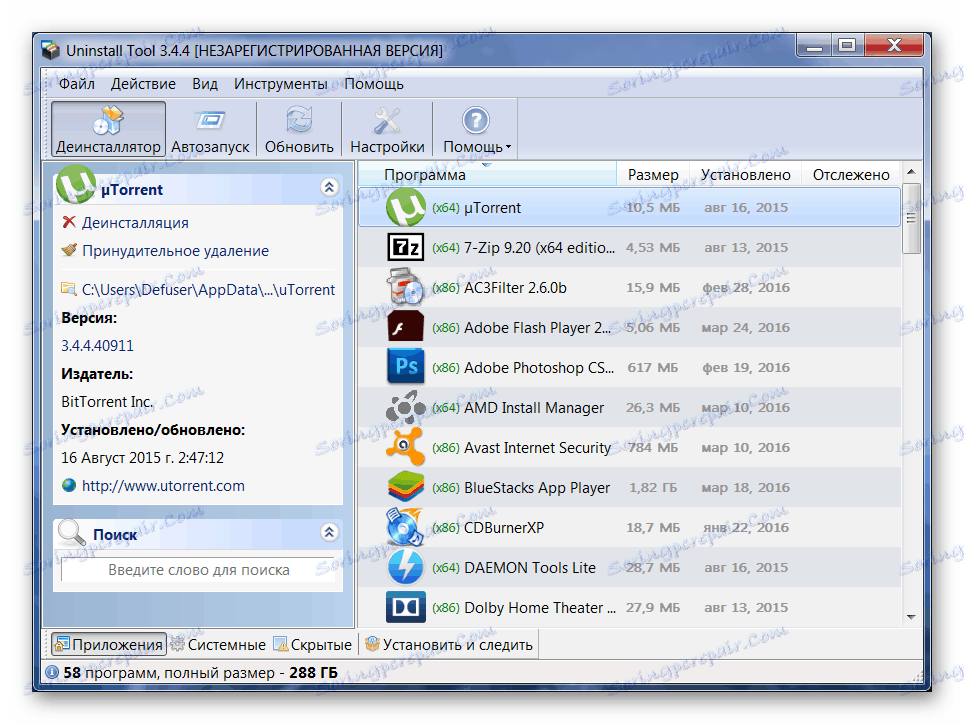This screenshot has width=964, height=724.
Task: Click the µTorrent size 10,5 МБ cell
Action: [653, 208]
